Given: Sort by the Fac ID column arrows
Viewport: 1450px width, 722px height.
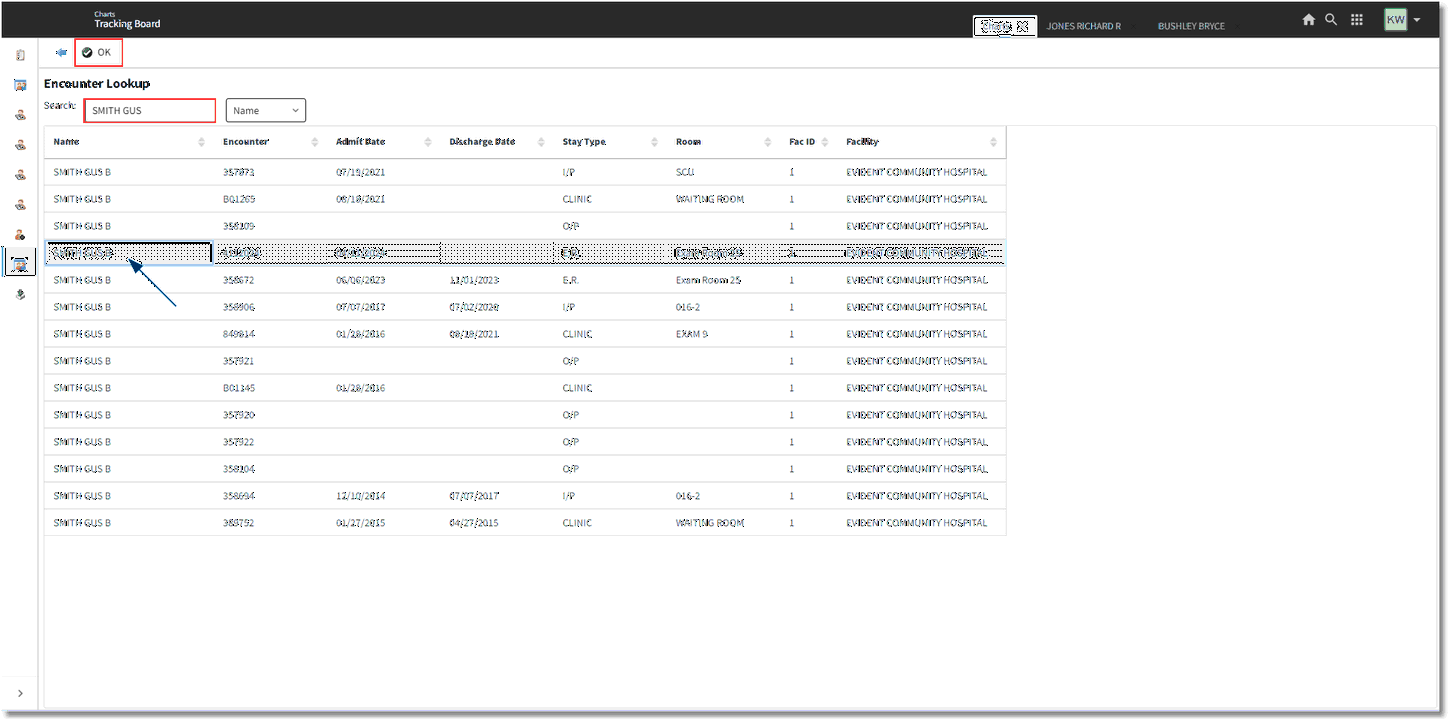Looking at the screenshot, I should [x=825, y=142].
